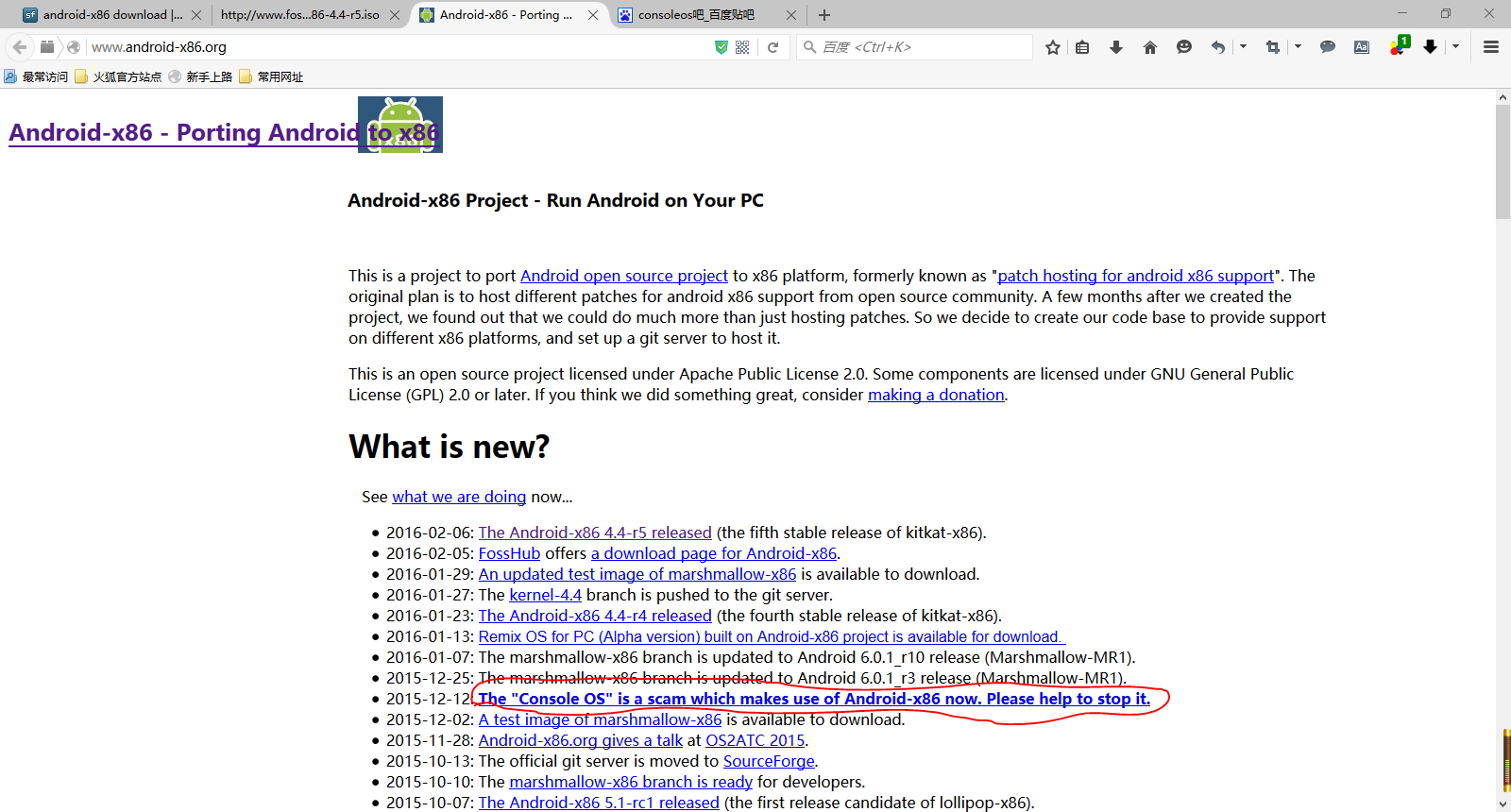This screenshot has width=1511, height=812.
Task: Open the QR code icon in address bar
Action: click(742, 47)
